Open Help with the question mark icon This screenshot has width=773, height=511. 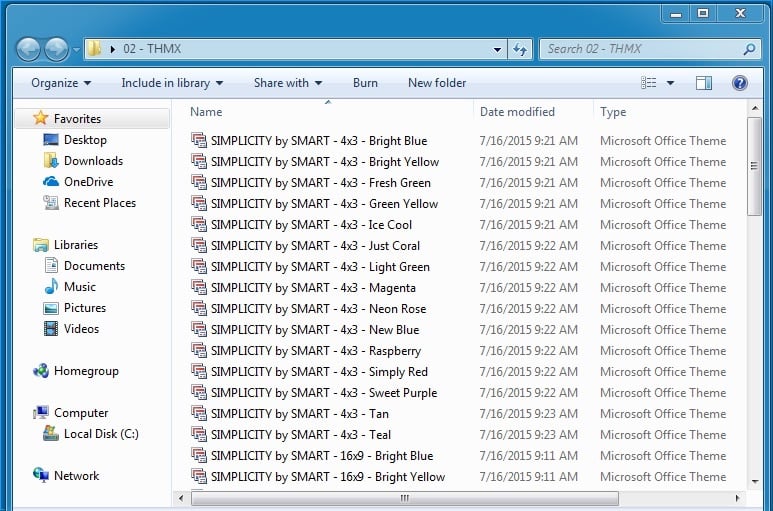click(739, 83)
